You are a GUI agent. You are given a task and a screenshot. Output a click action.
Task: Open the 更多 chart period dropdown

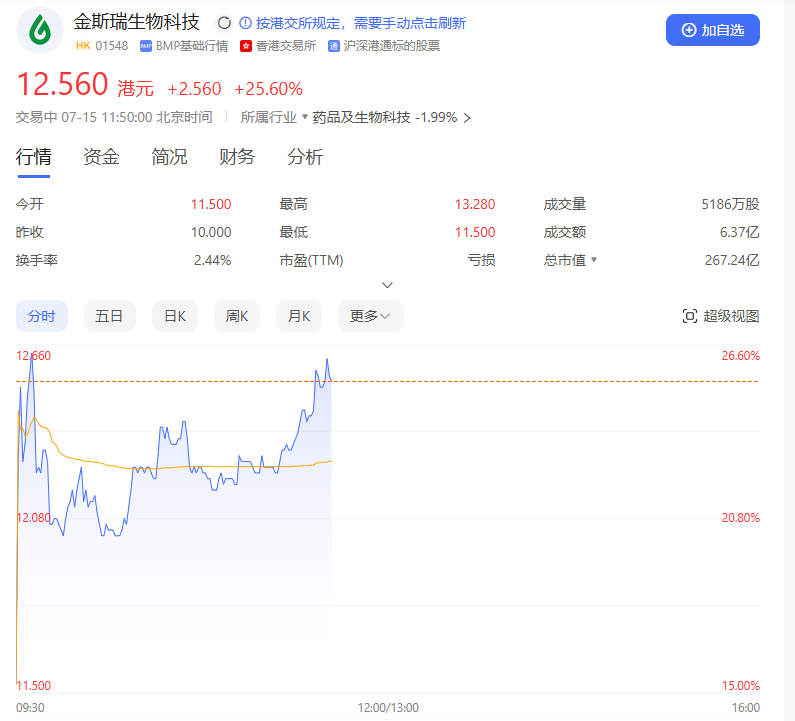[x=371, y=316]
